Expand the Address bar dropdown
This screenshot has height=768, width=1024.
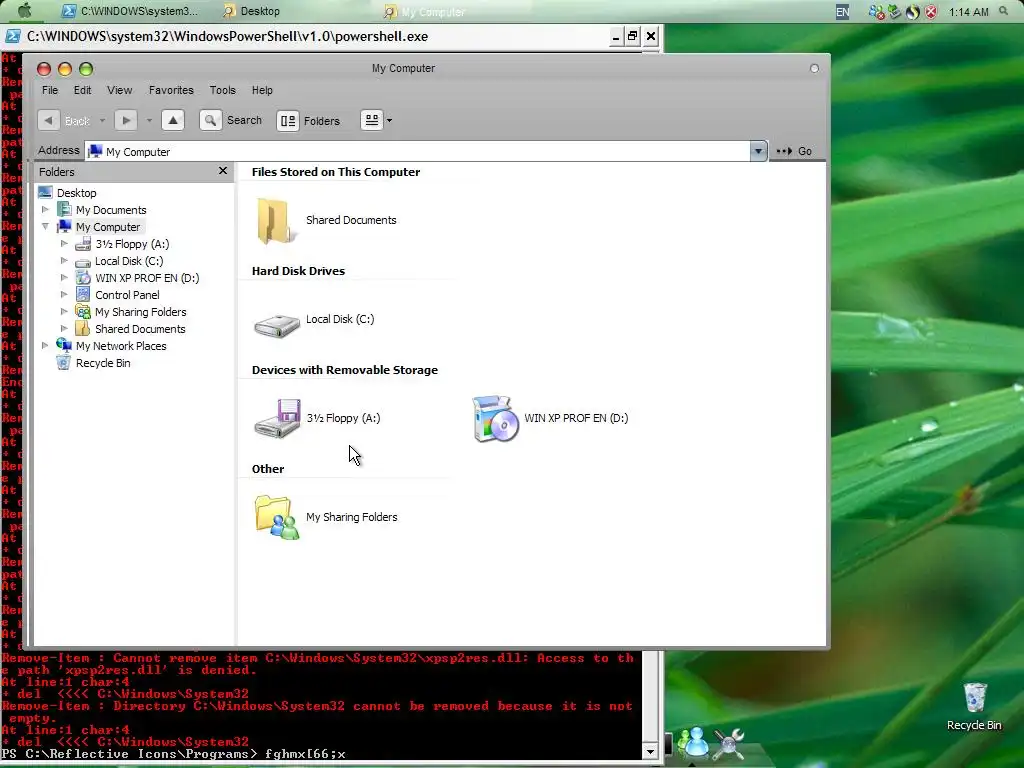758,152
